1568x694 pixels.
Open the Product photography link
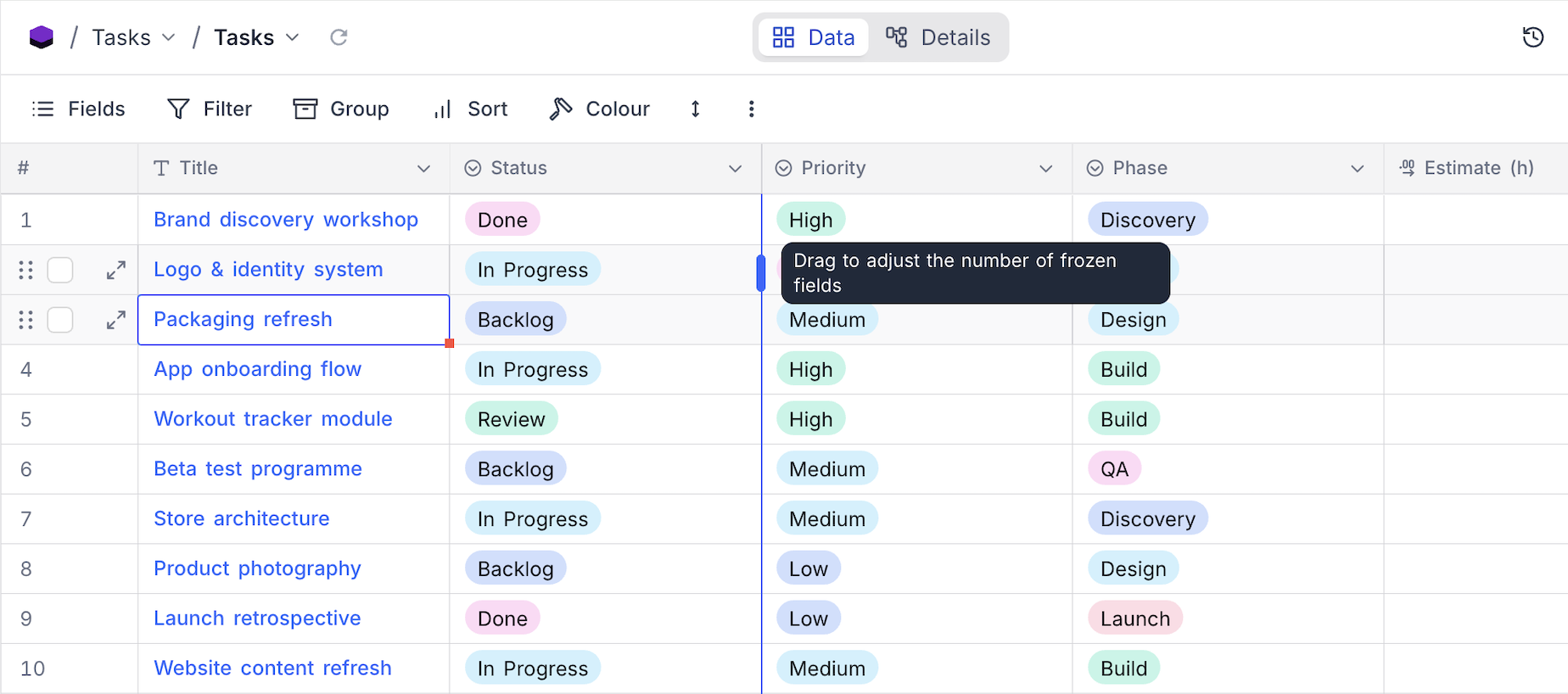click(x=257, y=568)
